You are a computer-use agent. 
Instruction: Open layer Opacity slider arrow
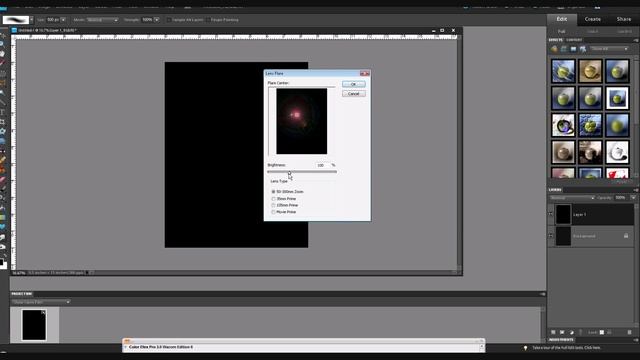[633, 198]
